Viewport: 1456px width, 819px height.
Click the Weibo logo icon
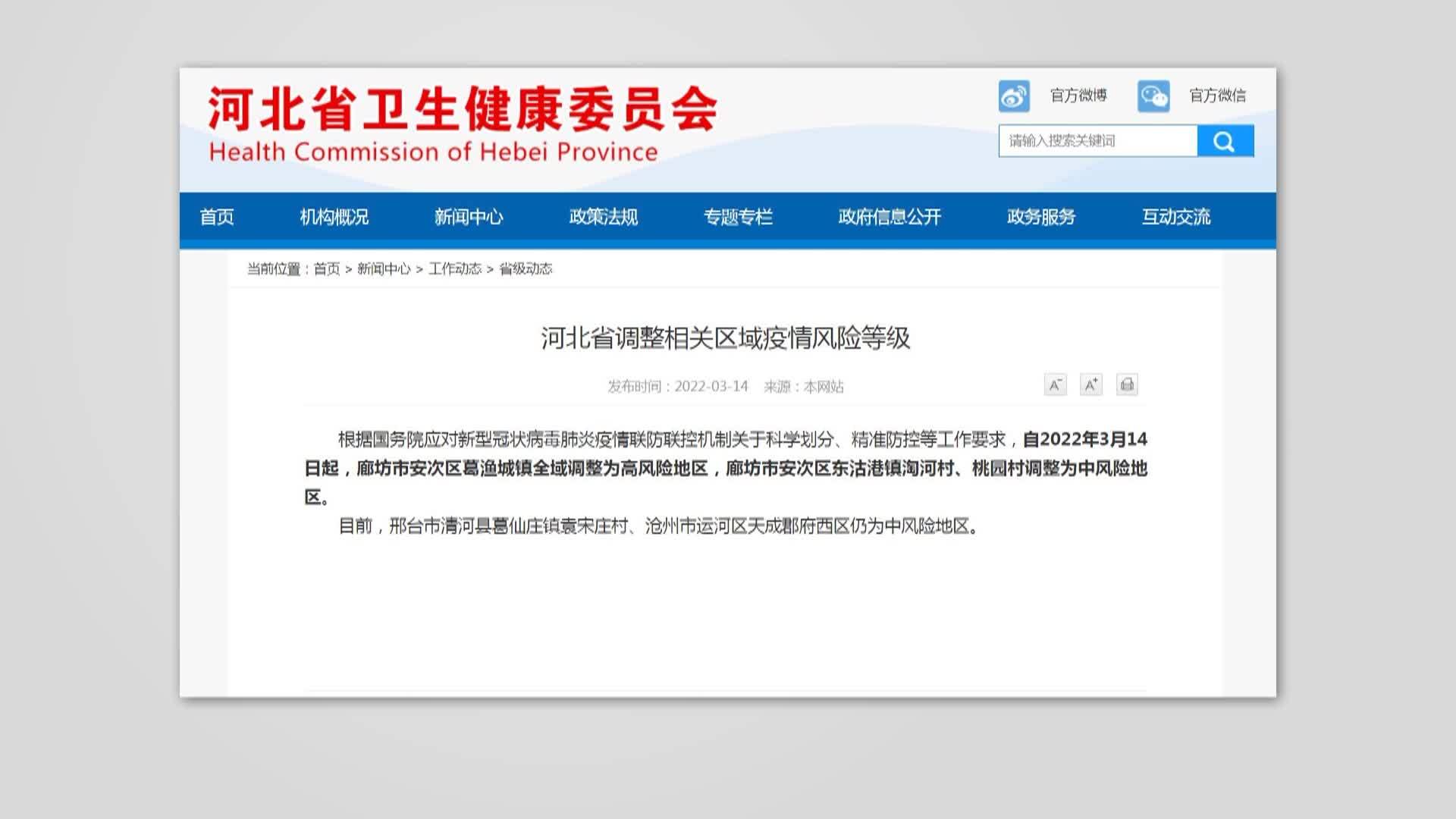pos(1014,96)
